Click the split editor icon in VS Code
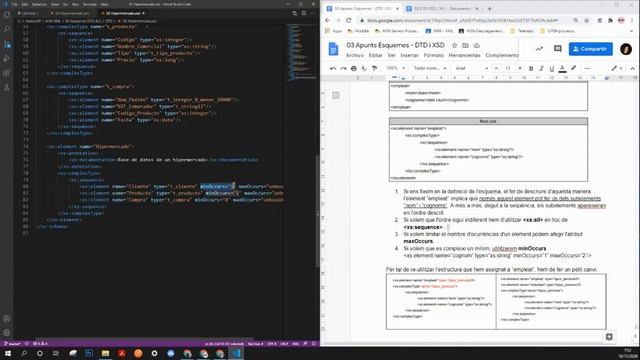 [304, 13]
